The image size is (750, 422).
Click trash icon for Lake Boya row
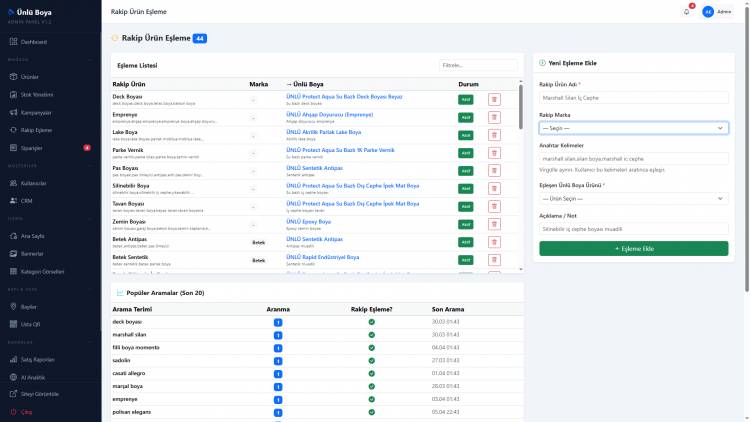coord(494,135)
